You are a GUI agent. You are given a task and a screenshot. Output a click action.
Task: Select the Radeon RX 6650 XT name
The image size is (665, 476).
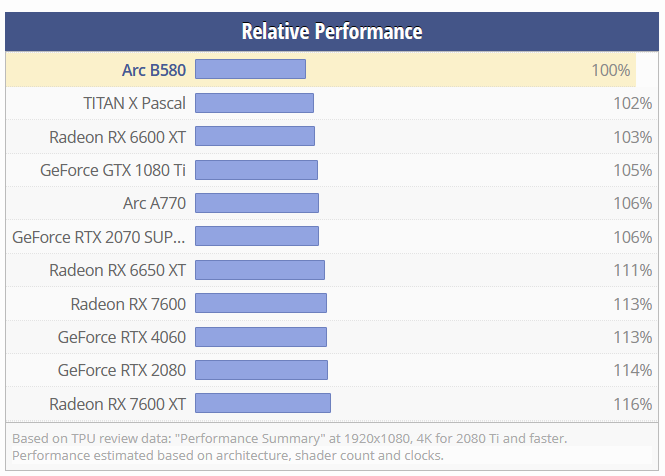tap(117, 270)
